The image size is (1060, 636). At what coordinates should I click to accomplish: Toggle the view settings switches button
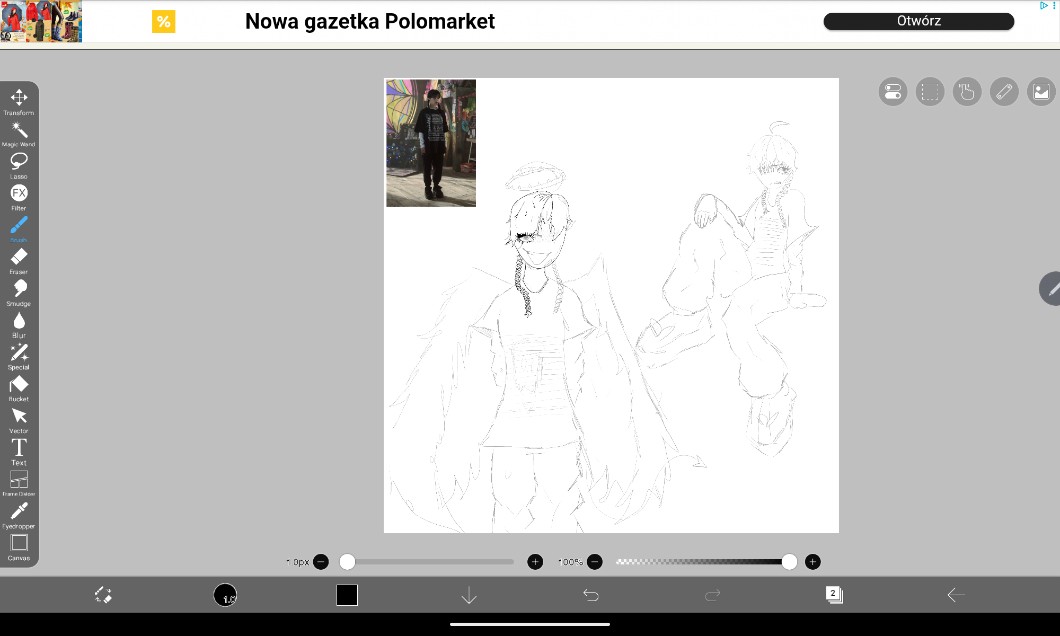(893, 93)
